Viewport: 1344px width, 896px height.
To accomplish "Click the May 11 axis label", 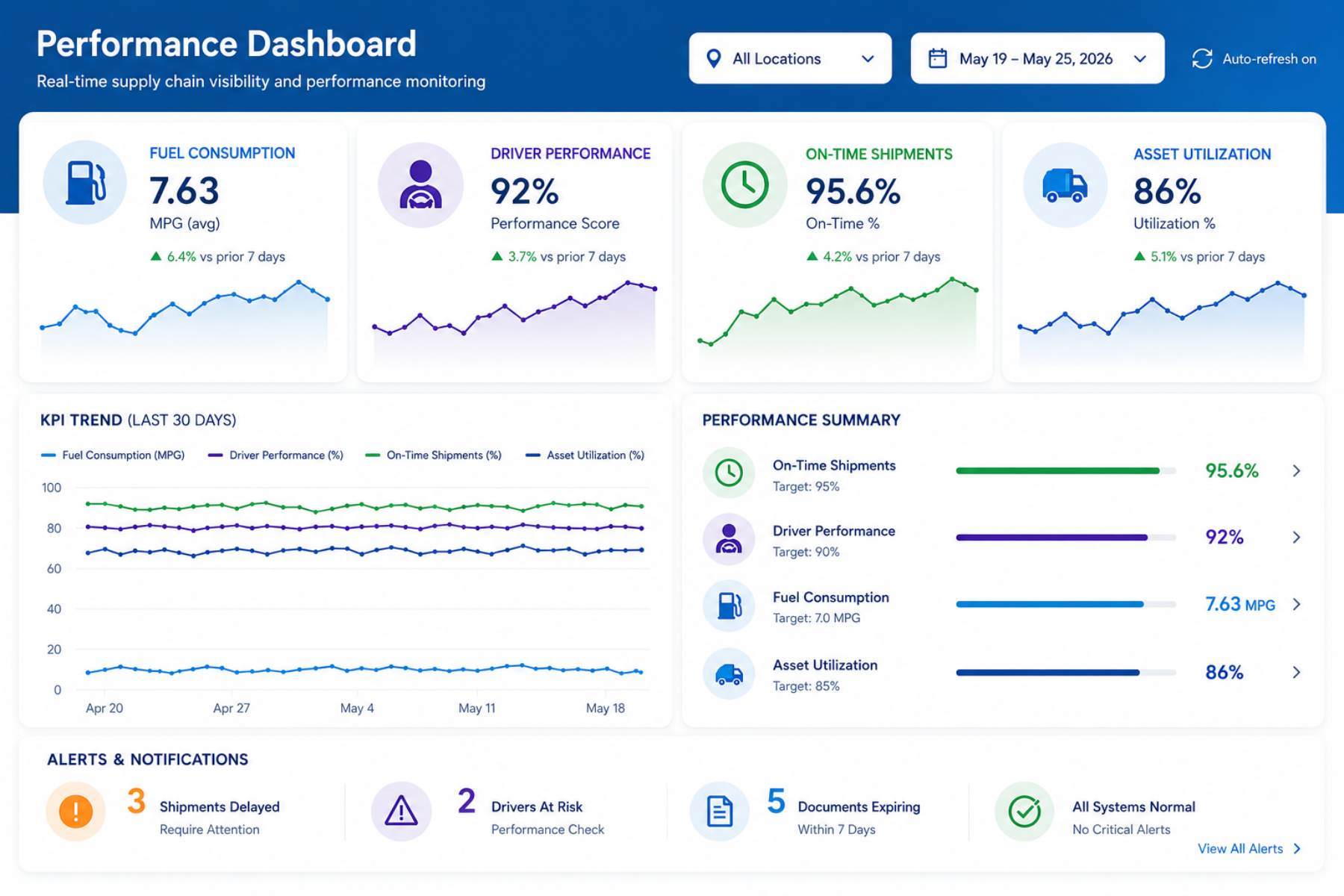I will [476, 708].
